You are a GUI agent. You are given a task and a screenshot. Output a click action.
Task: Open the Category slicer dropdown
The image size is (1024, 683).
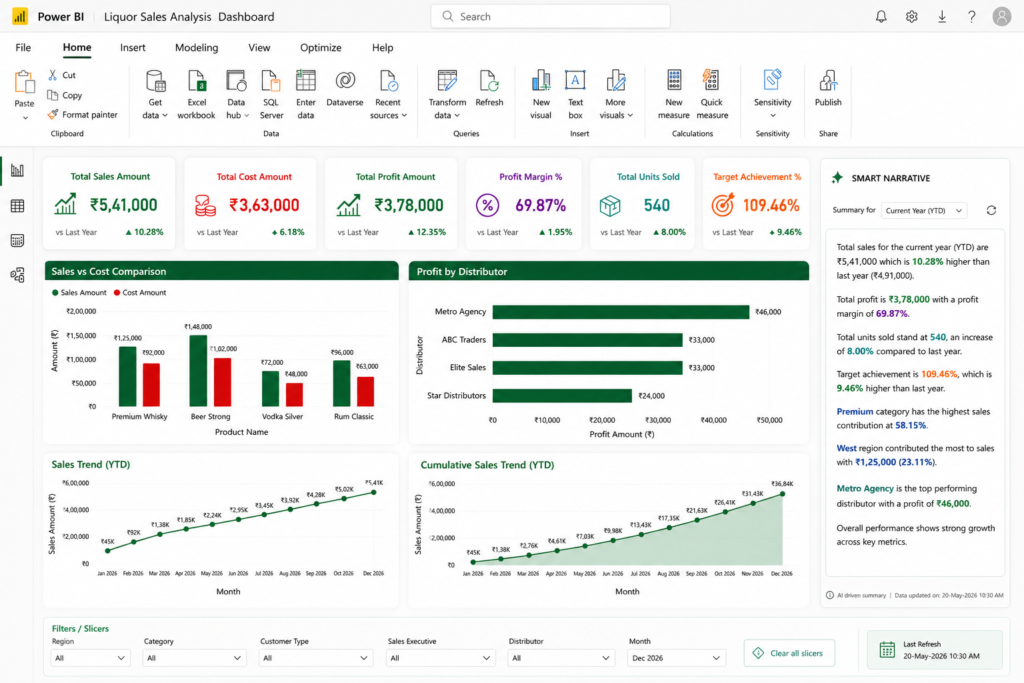click(x=194, y=658)
